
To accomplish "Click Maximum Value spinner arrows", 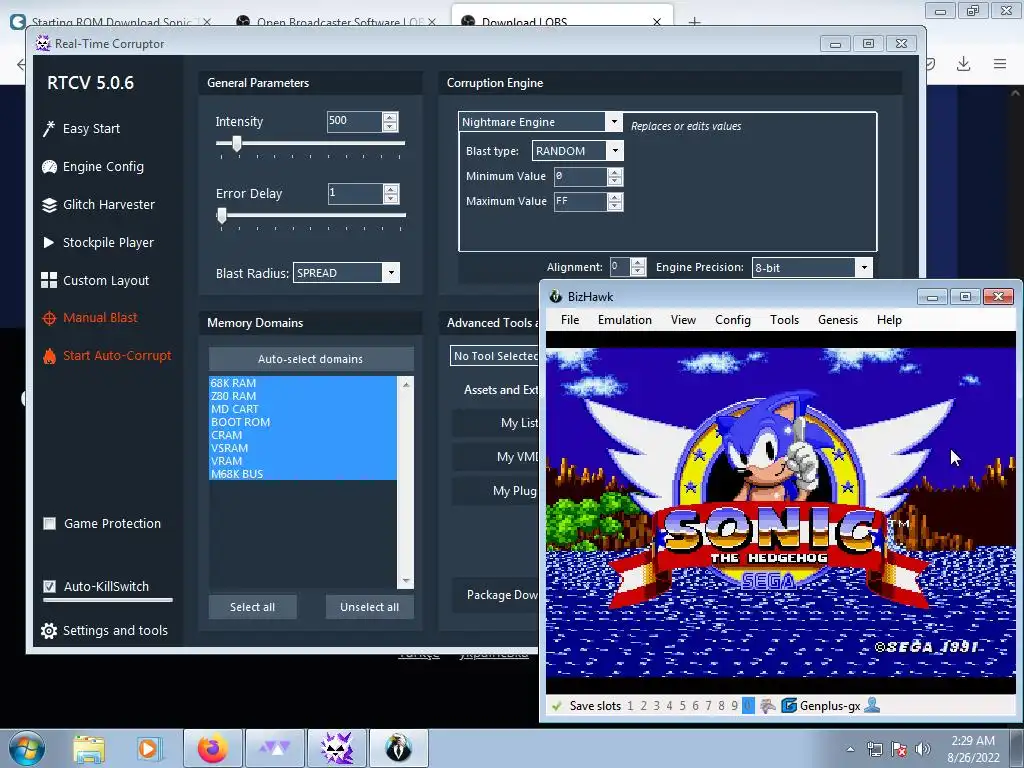I will [615, 201].
